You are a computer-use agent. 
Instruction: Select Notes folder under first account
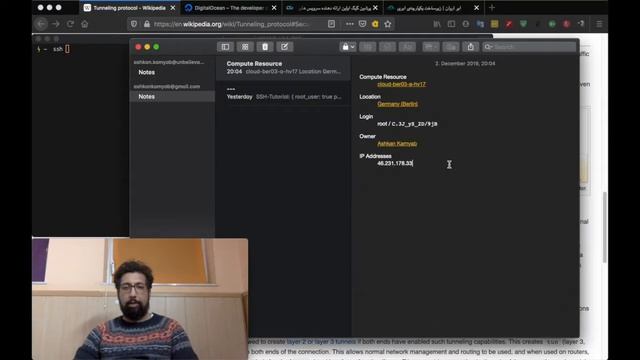click(x=172, y=72)
